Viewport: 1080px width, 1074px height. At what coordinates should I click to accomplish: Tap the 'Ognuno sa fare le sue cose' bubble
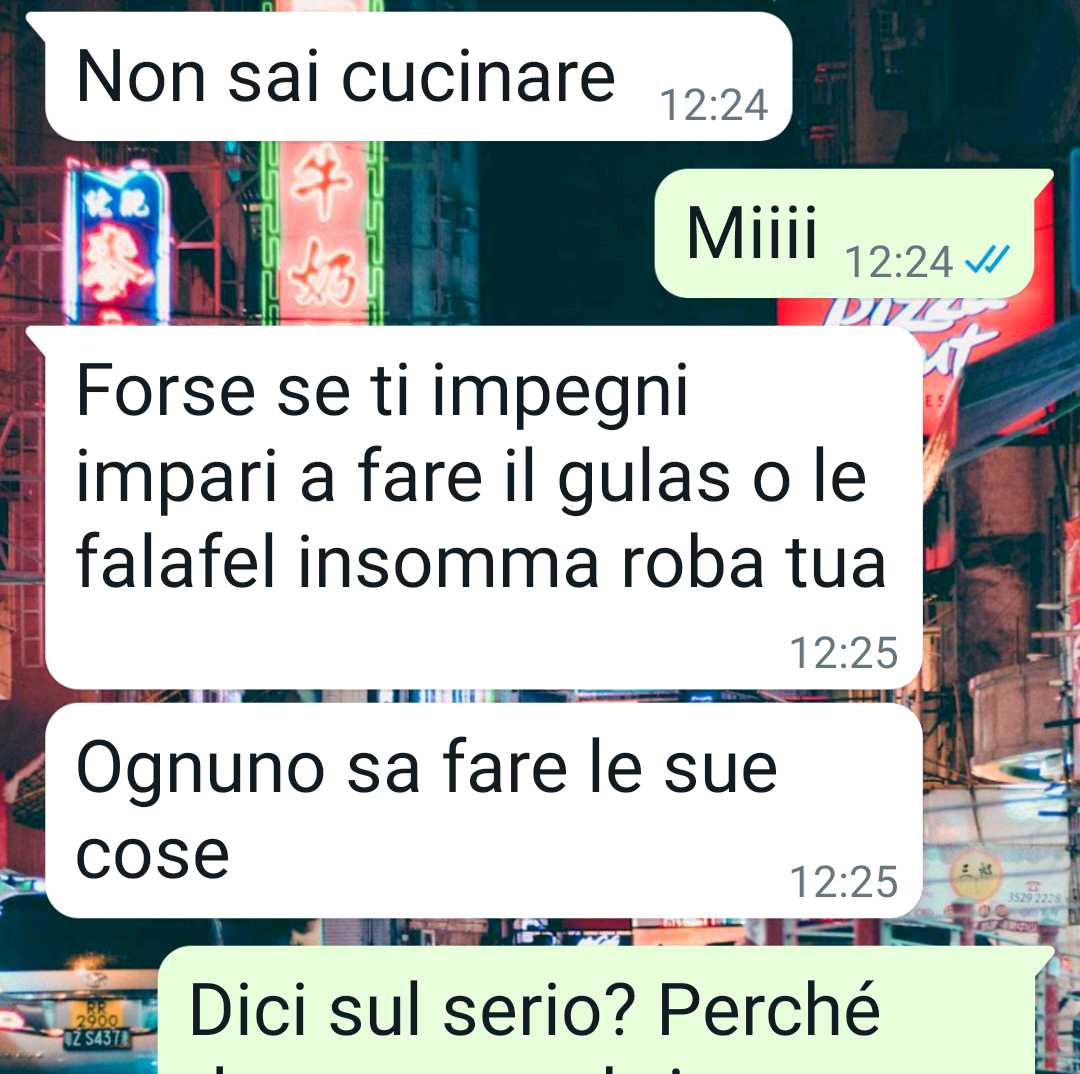(484, 810)
